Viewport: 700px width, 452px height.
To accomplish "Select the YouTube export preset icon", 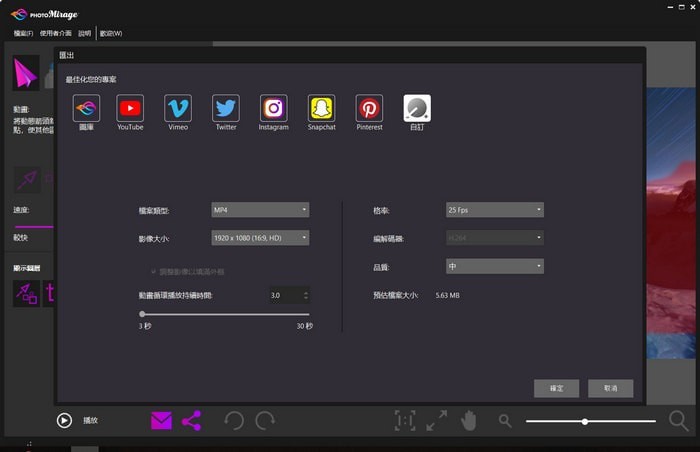I will [x=130, y=108].
